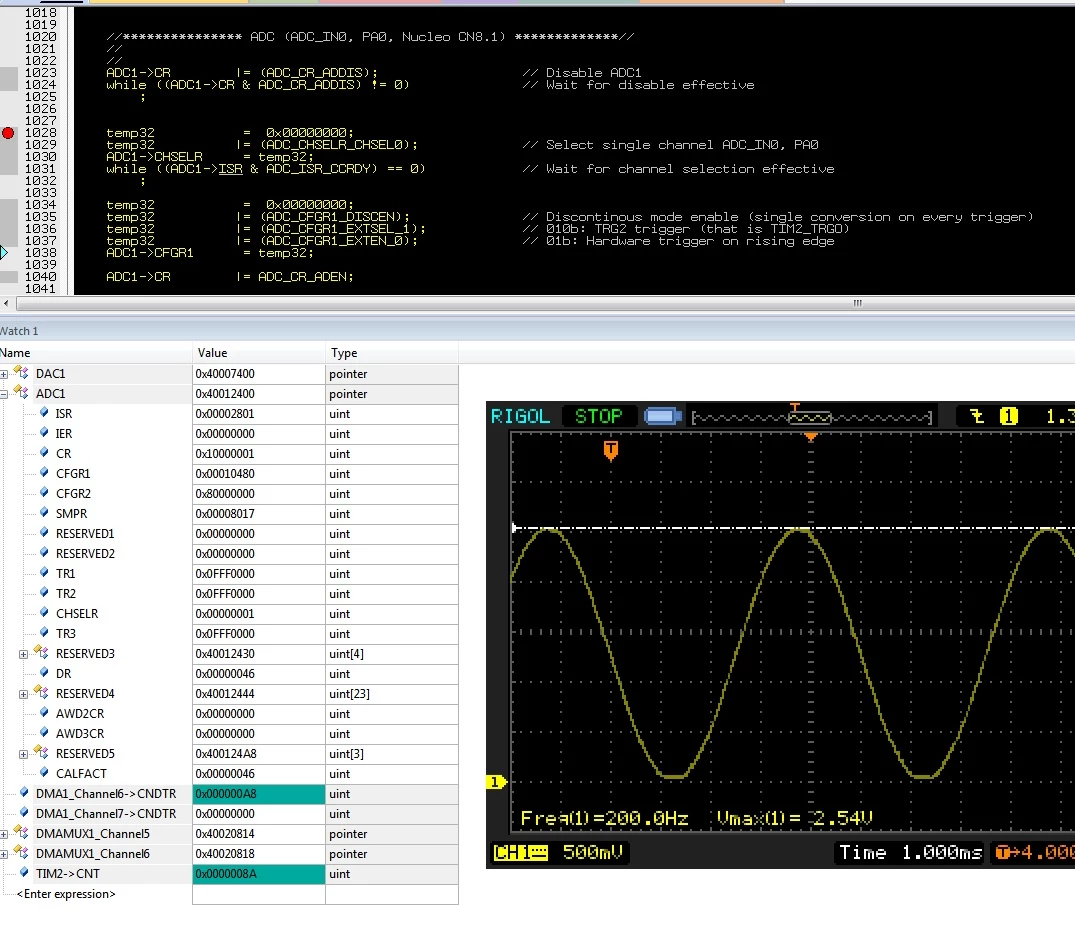Click the Value column header

pyautogui.click(x=258, y=353)
